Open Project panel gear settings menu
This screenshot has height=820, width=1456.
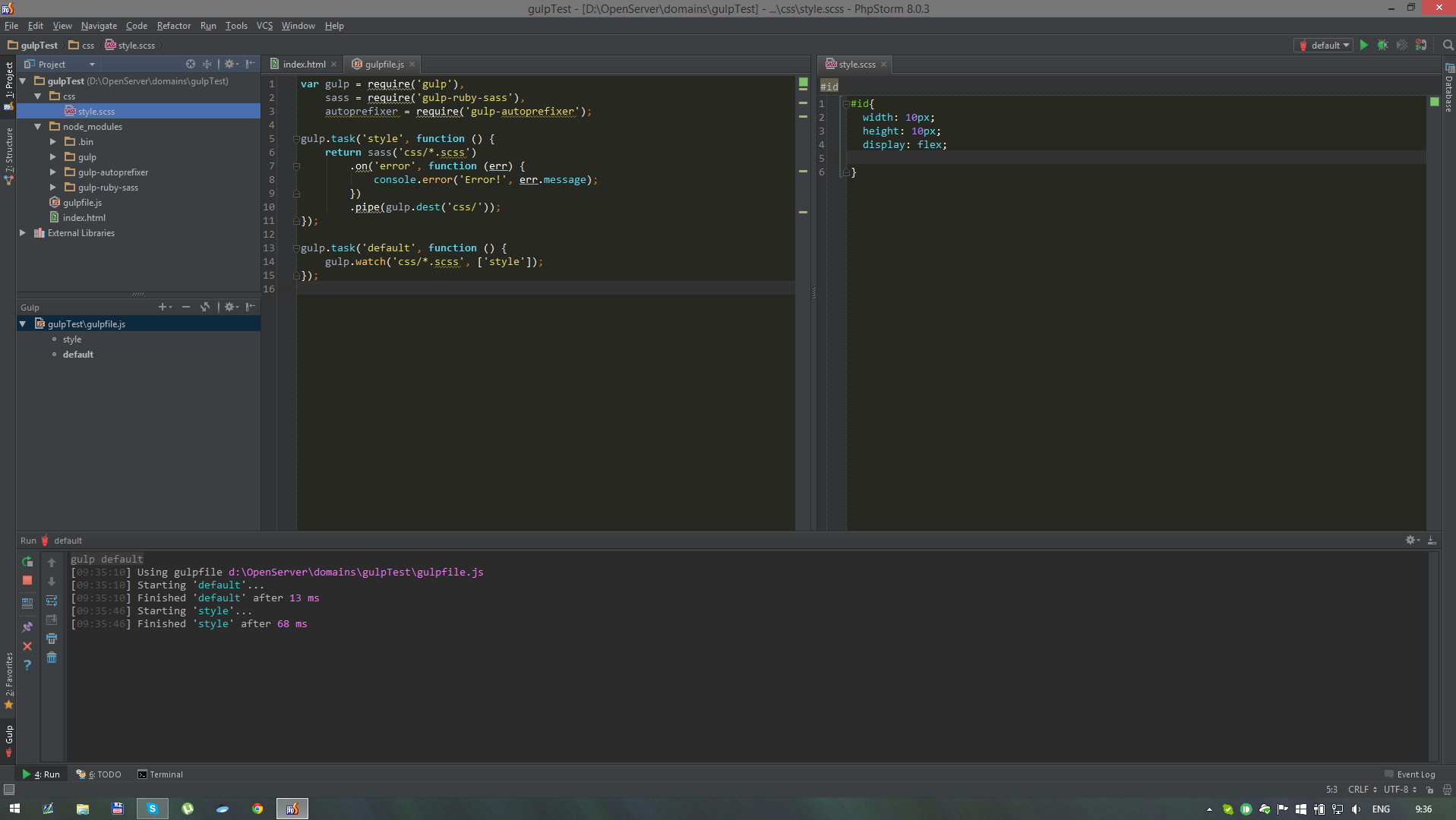coord(231,65)
